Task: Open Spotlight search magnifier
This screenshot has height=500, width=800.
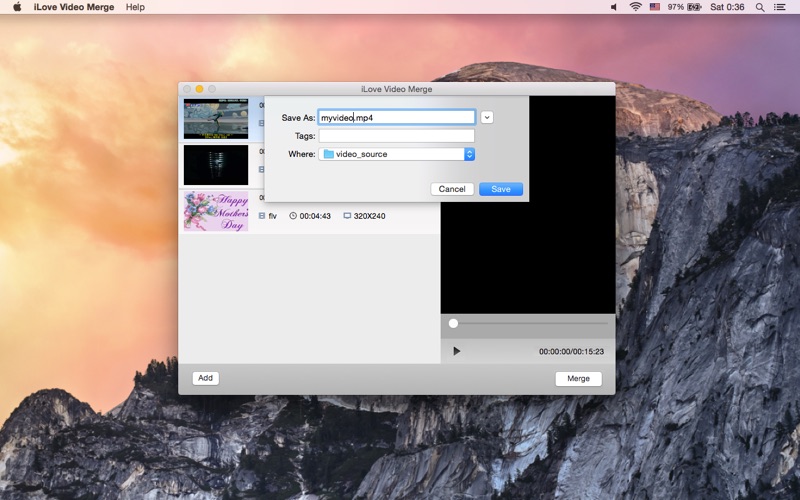Action: 760,7
